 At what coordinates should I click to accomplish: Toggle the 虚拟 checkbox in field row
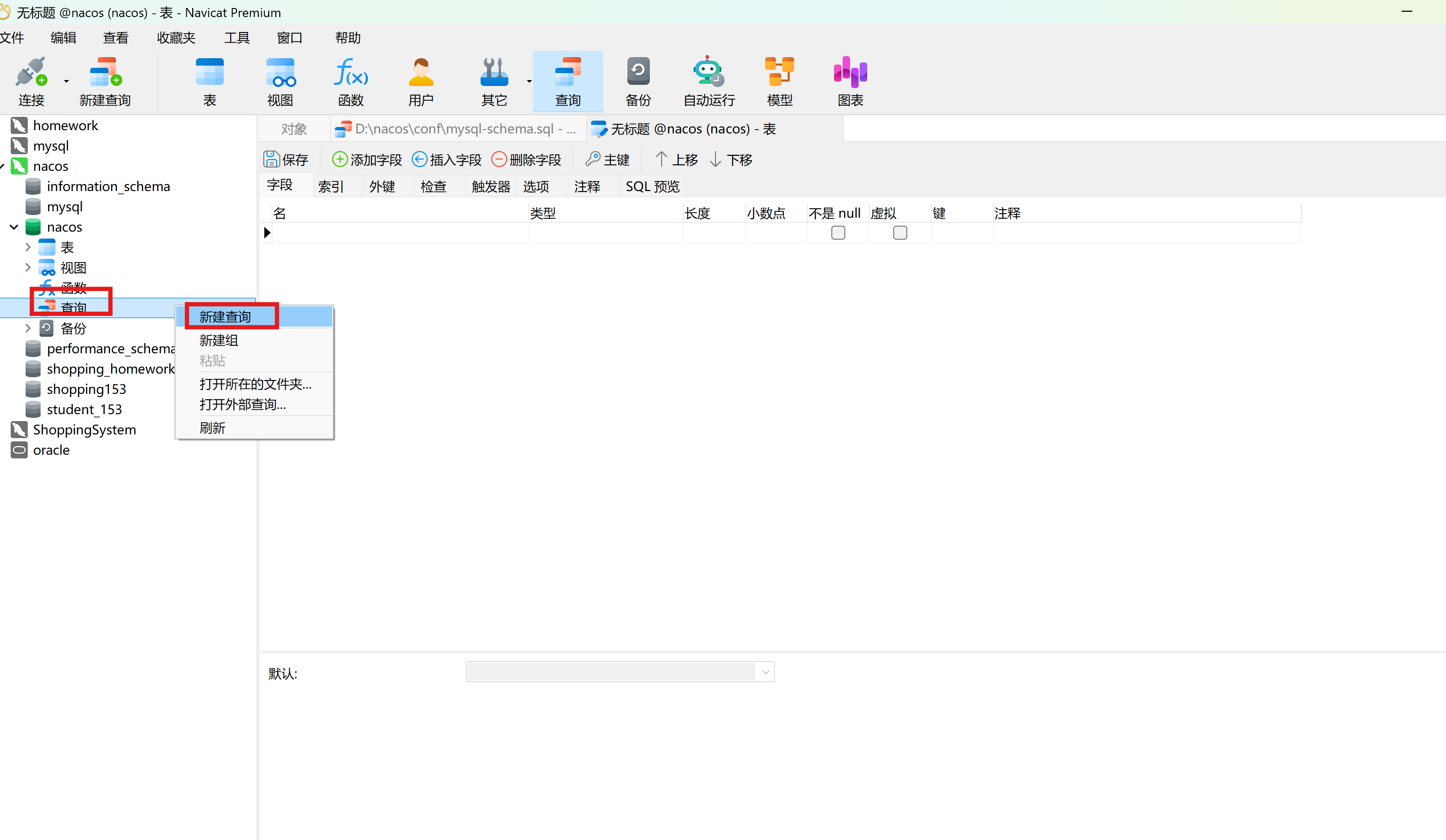click(900, 233)
